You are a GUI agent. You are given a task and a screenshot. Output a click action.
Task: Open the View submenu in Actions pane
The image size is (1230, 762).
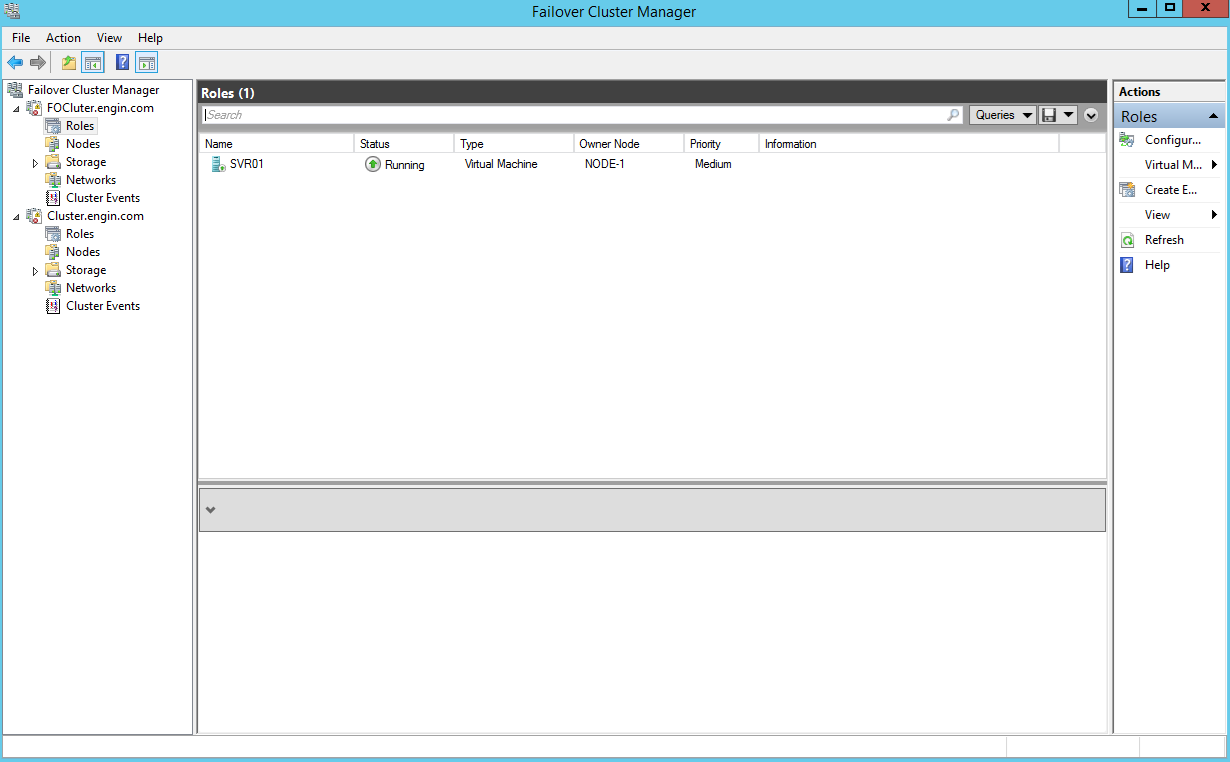click(x=1214, y=215)
